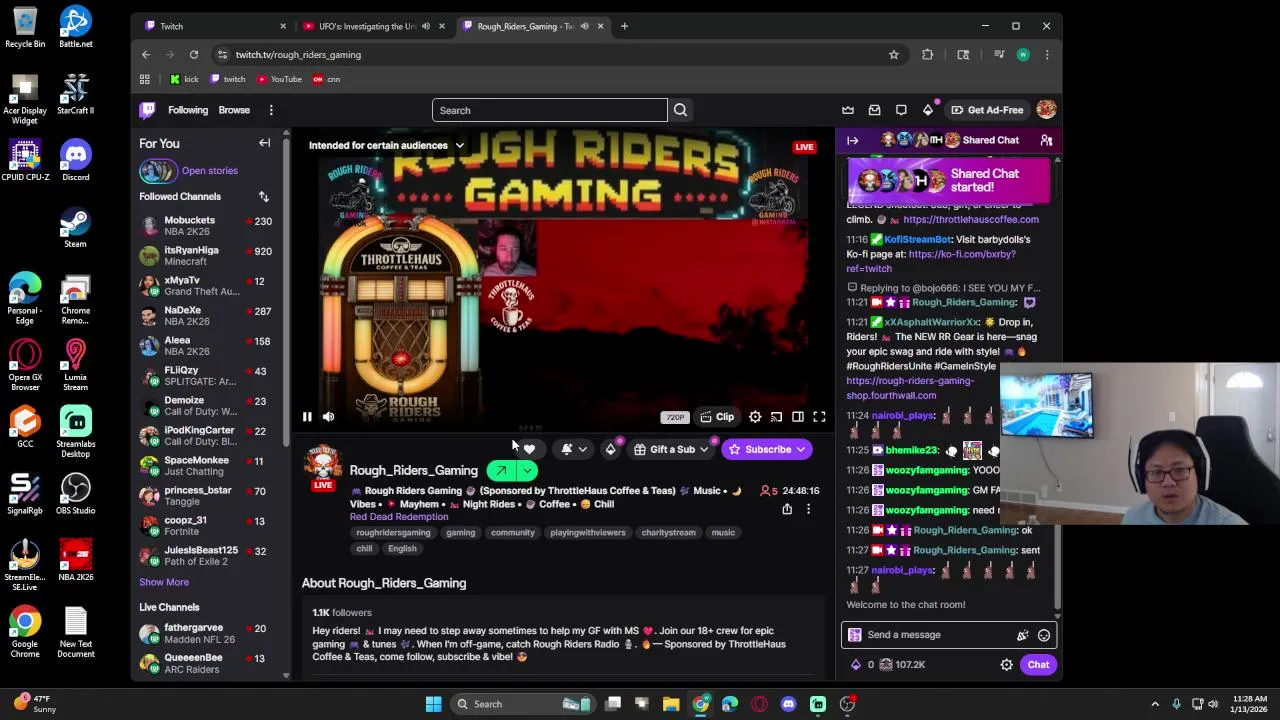1280x720 pixels.
Task: Open the notification bell dropdown
Action: pos(574,450)
